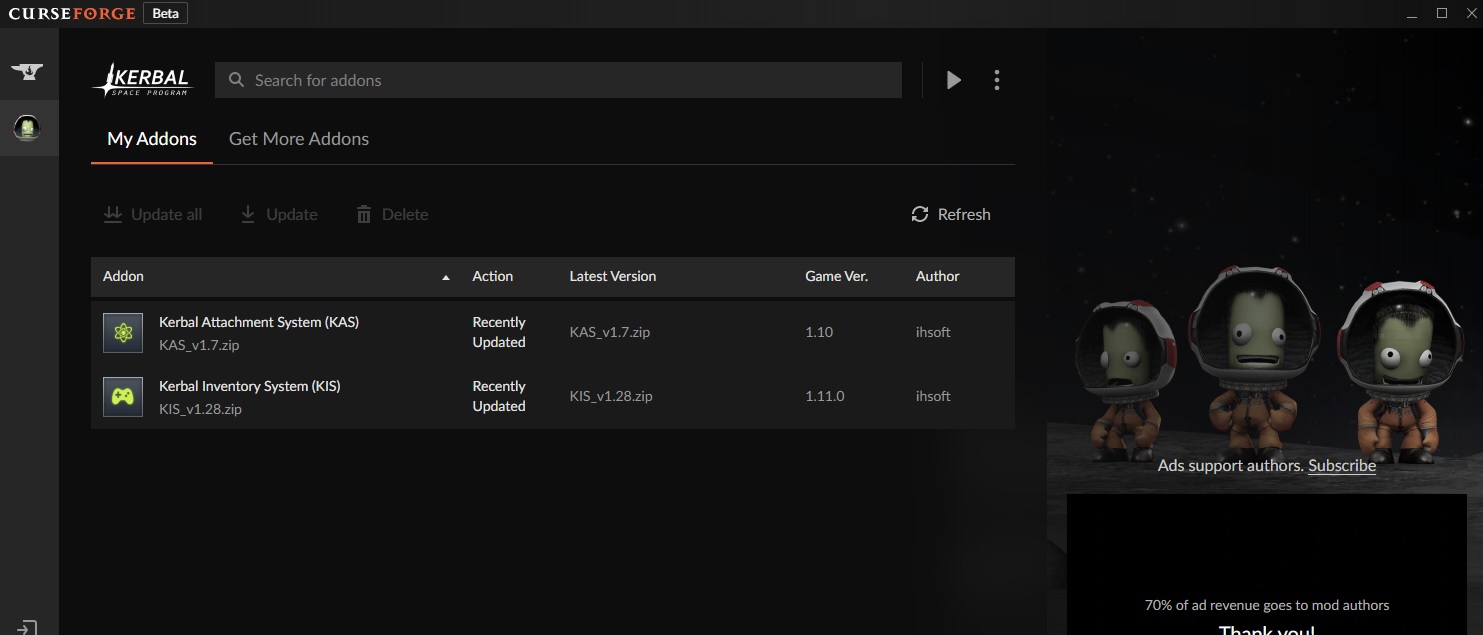Click the Kerbal Space Program logo
The image size is (1483, 635).
141,80
